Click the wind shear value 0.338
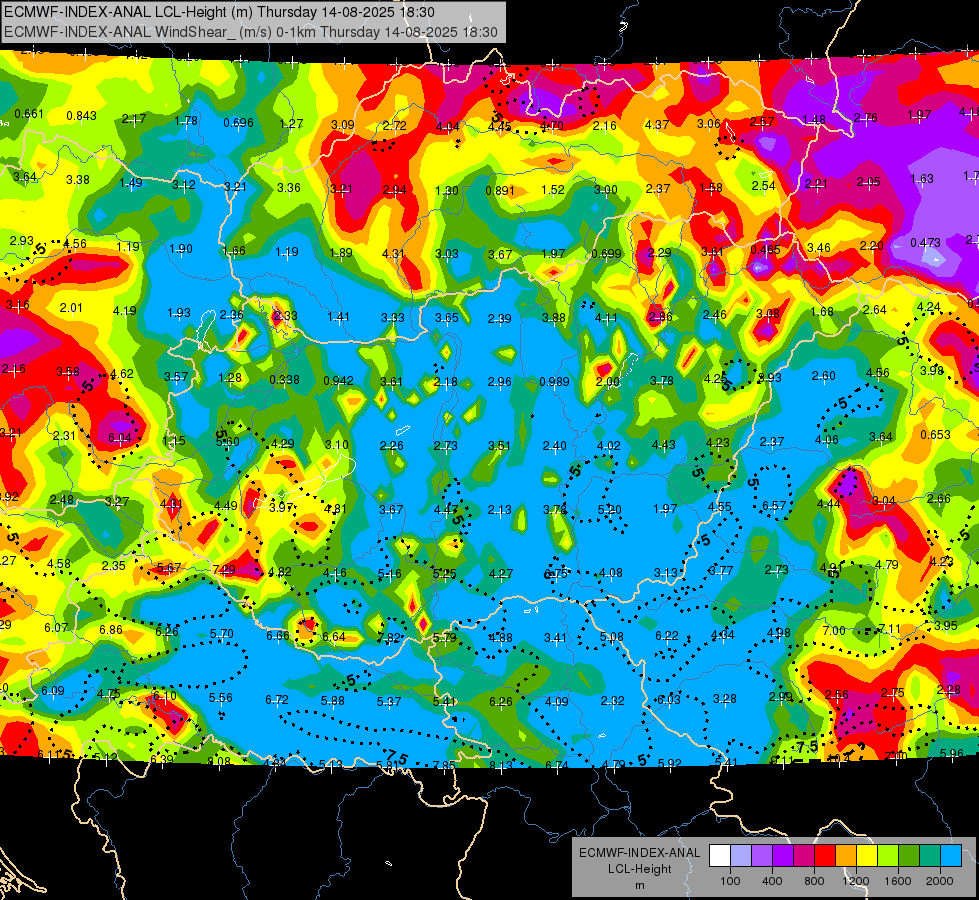The width and height of the screenshot is (979, 900). pos(284,380)
